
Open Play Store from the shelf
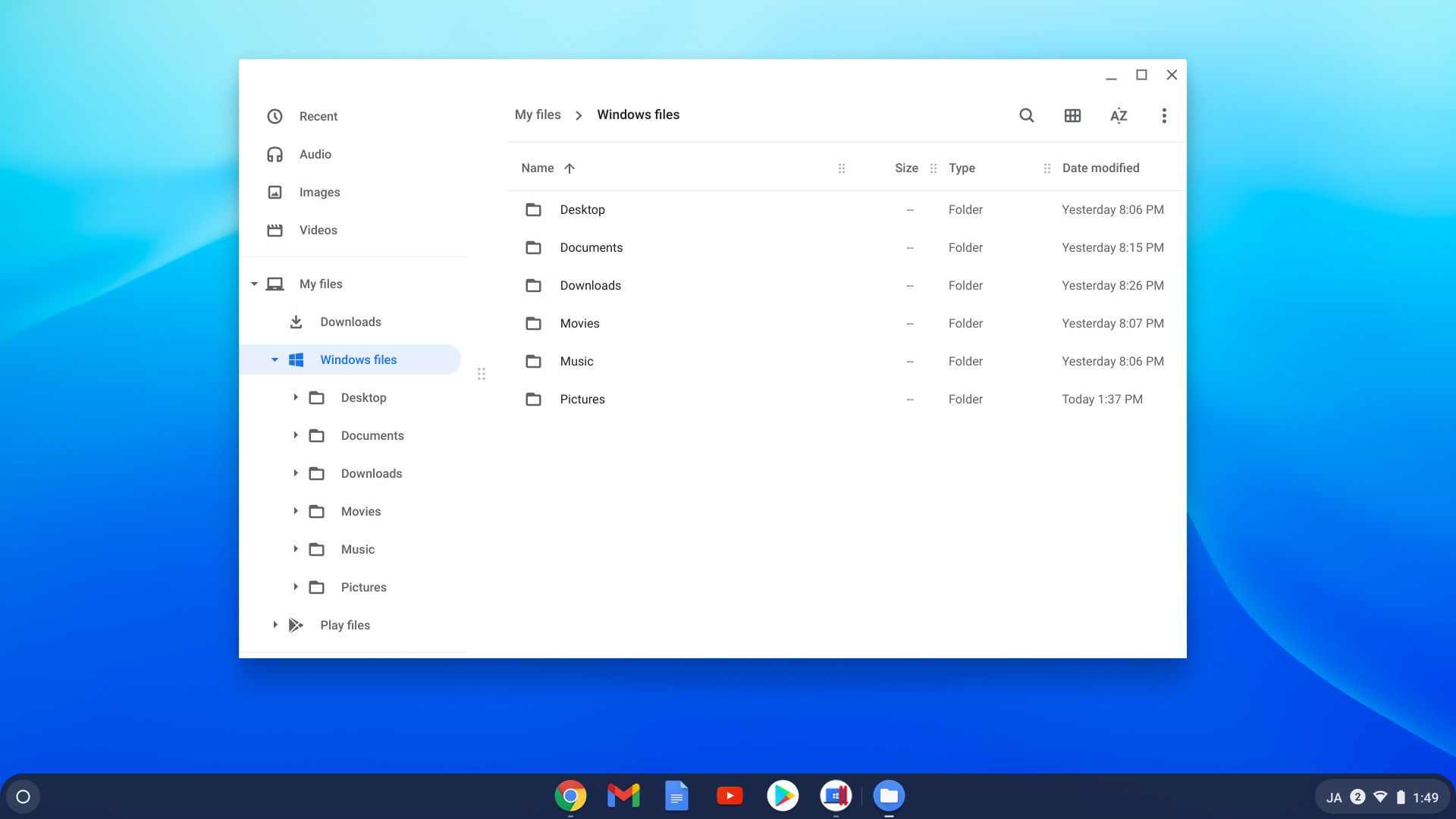point(783,796)
